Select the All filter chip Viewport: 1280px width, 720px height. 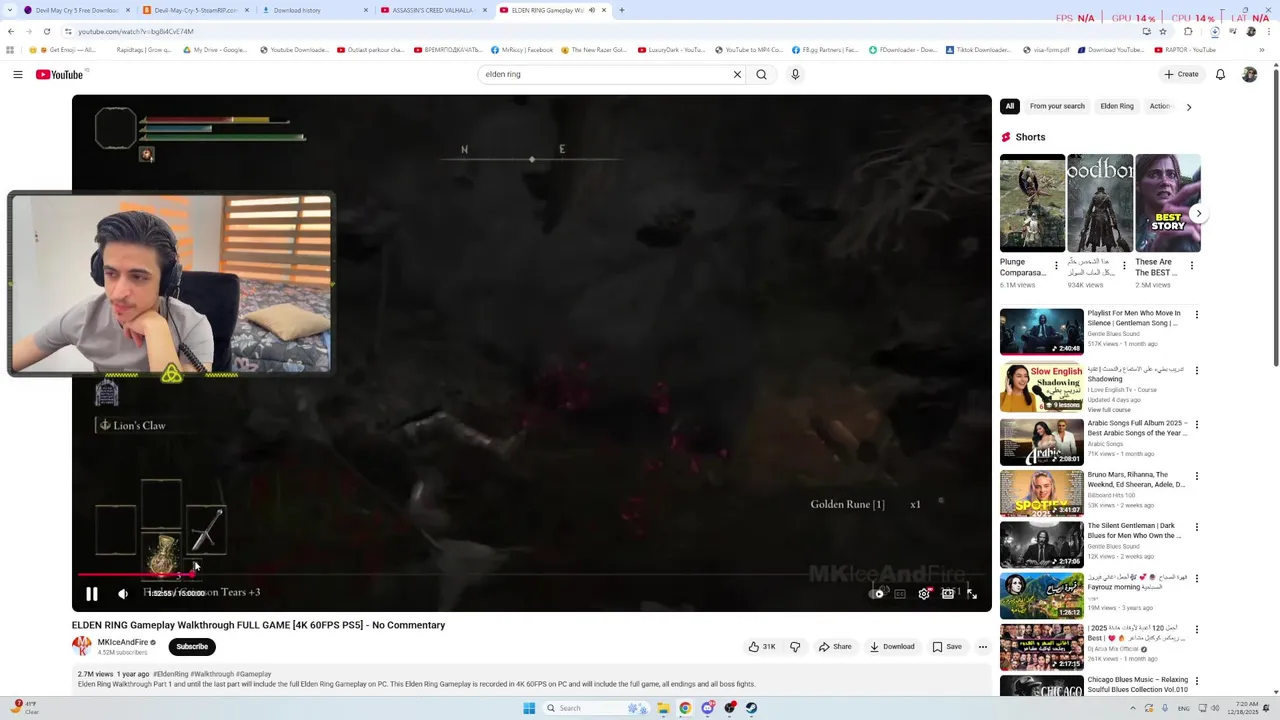(x=1010, y=106)
